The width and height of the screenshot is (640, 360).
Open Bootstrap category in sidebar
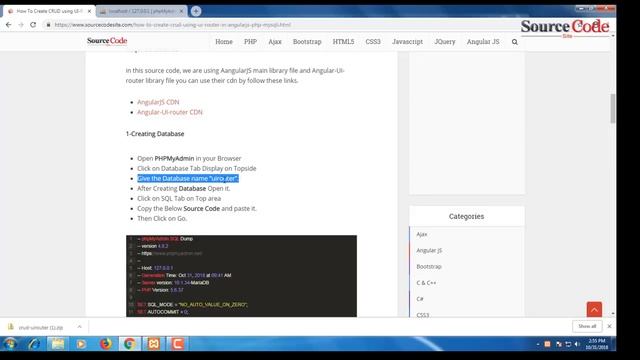coord(429,267)
